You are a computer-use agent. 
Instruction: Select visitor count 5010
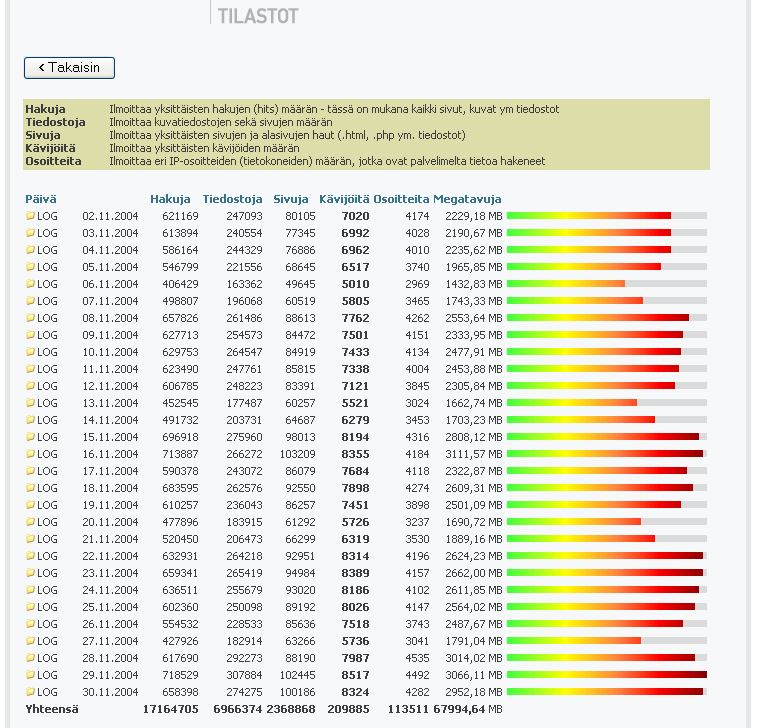(355, 284)
